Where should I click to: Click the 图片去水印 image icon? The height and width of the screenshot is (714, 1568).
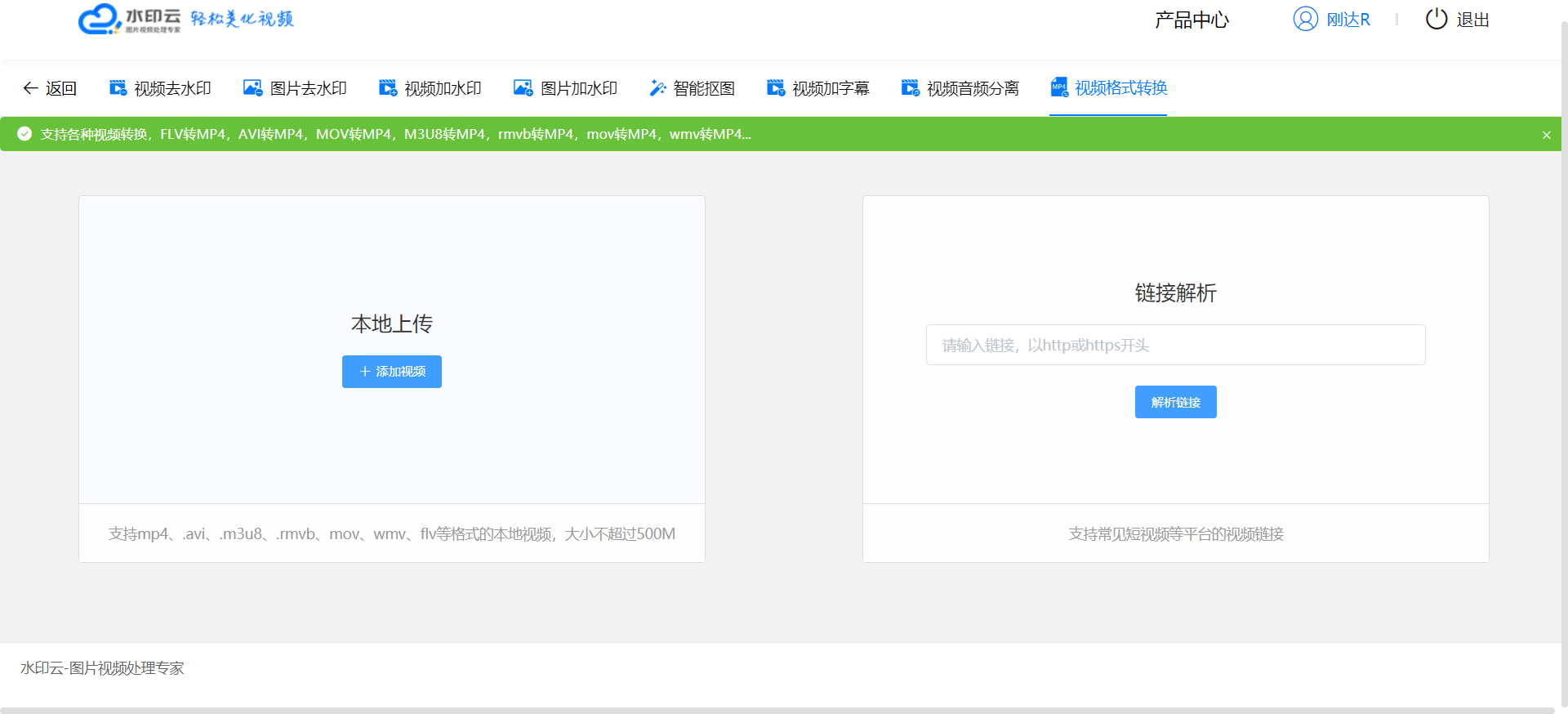pyautogui.click(x=253, y=88)
